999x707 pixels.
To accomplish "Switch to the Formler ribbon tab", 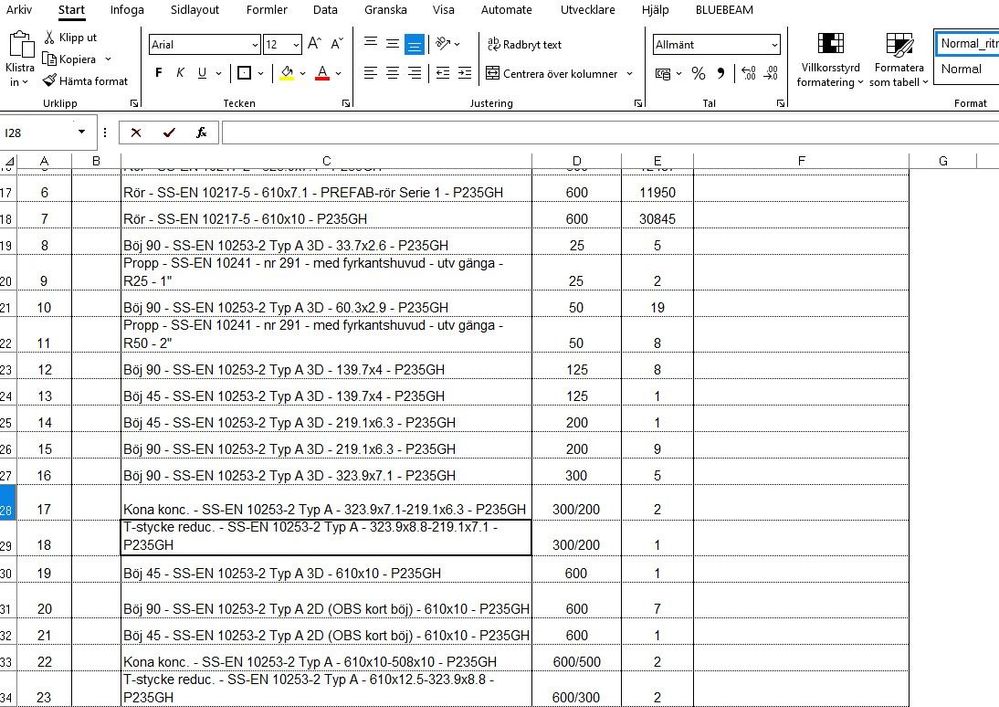I will 266,10.
